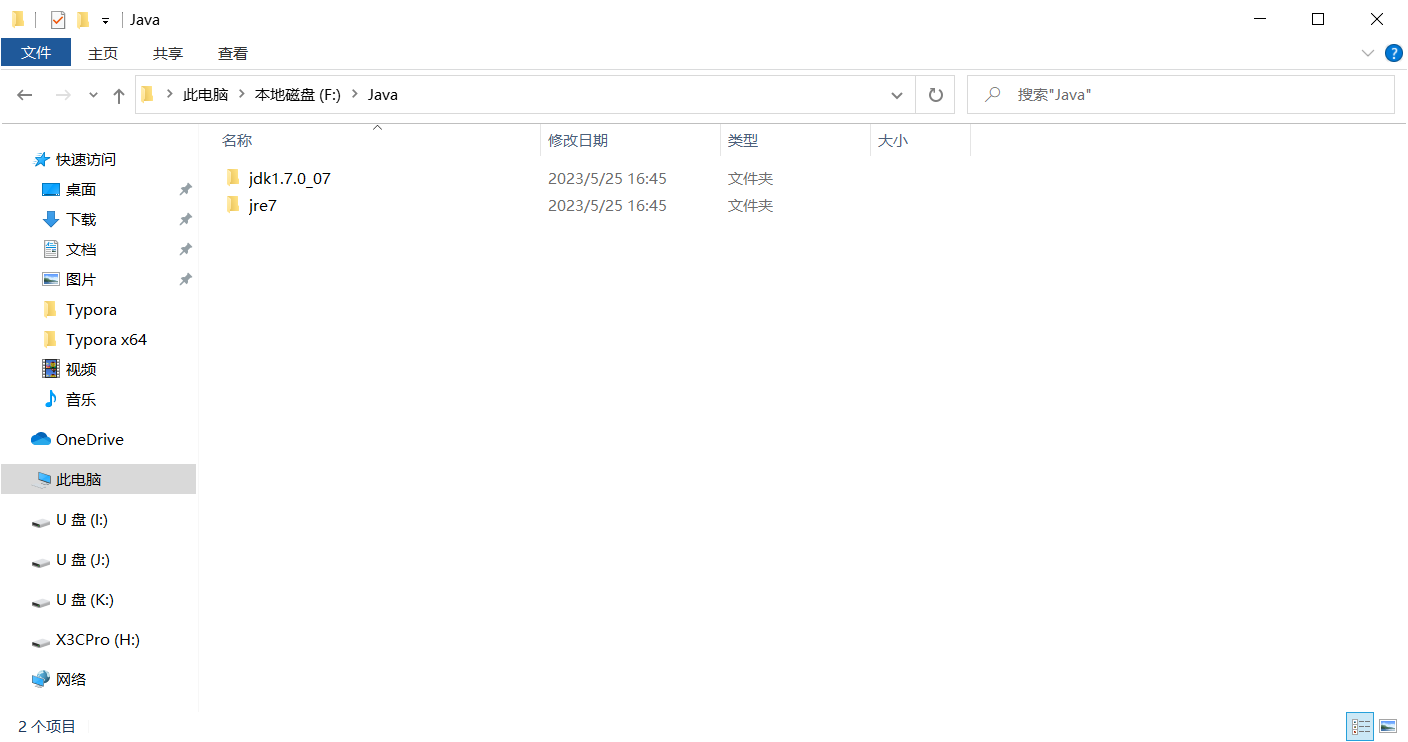Click the search box 搜索"Java"

point(1180,95)
